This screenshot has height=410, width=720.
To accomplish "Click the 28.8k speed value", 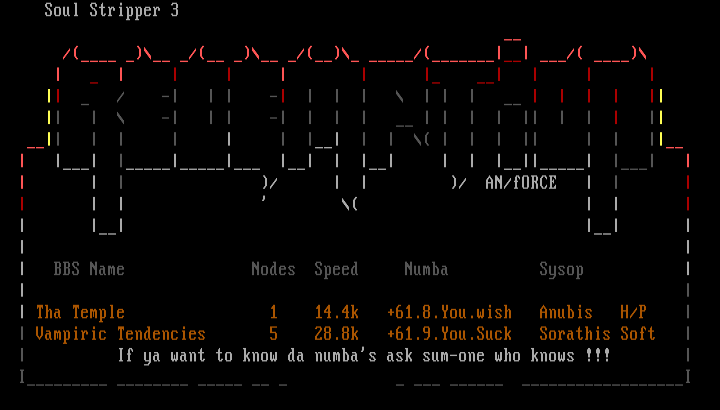I will [x=336, y=334].
